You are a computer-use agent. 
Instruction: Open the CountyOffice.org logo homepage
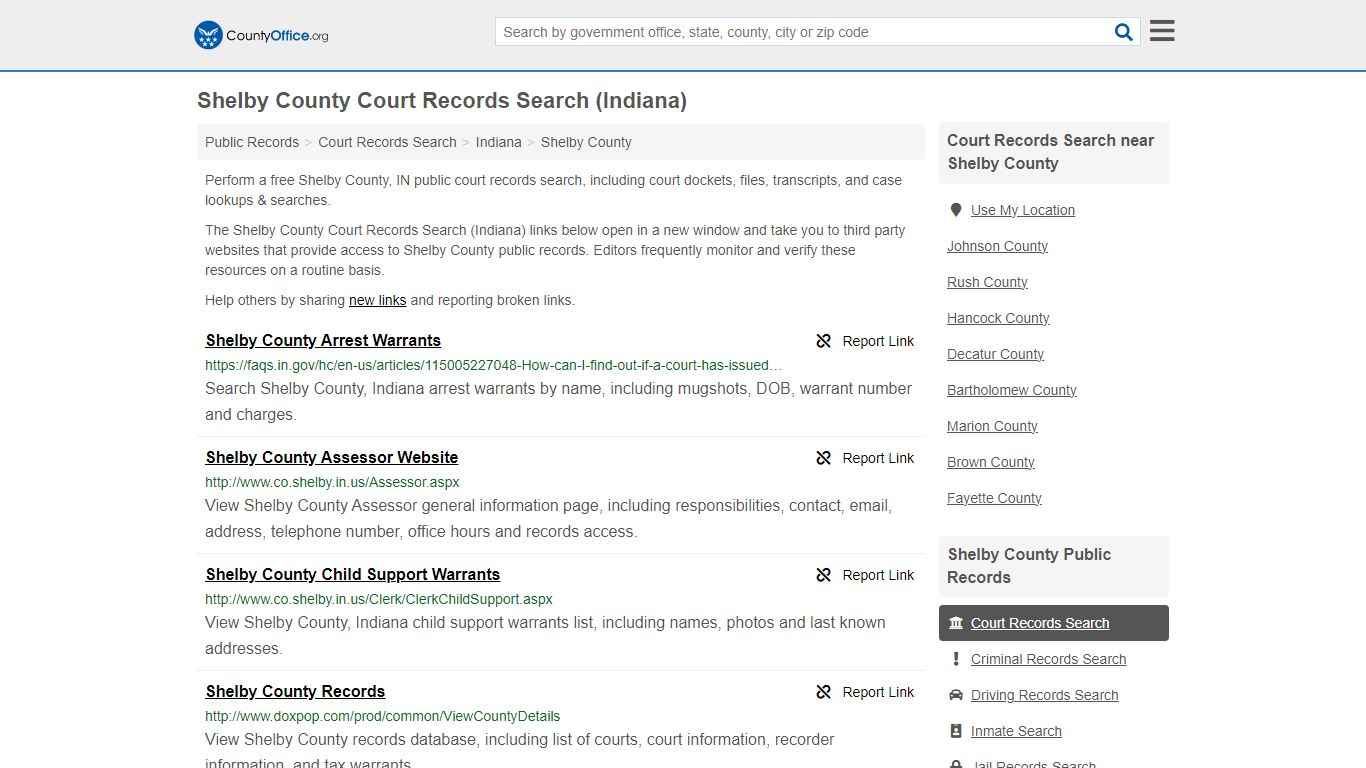(x=261, y=35)
